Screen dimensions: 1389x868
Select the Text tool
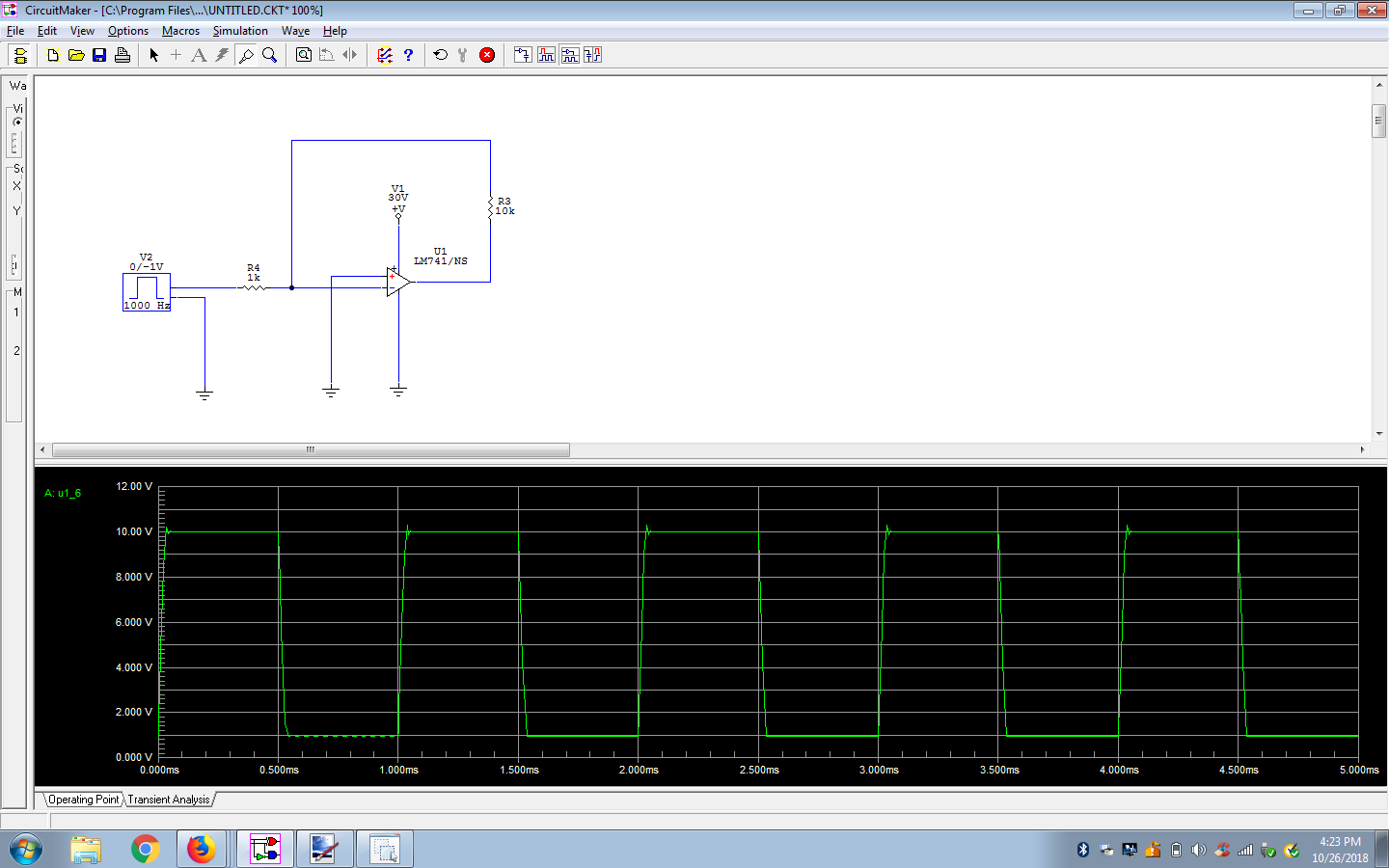(199, 55)
